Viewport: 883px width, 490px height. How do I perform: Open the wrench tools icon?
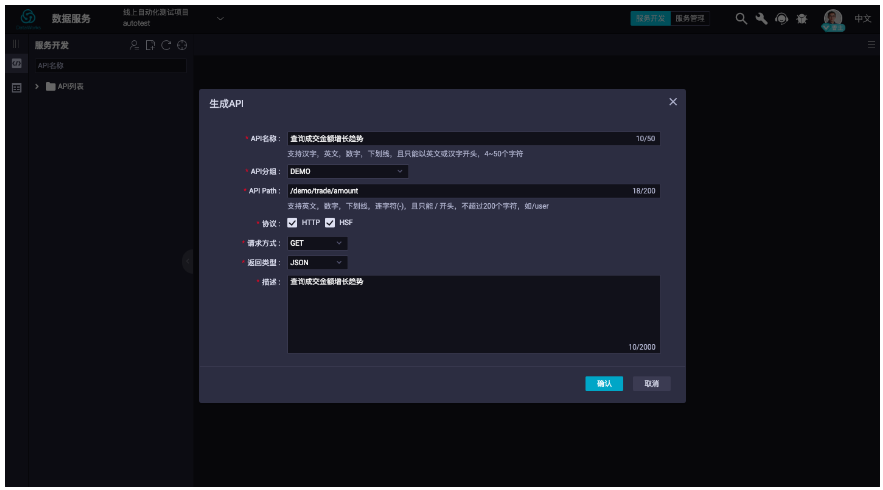[761, 19]
